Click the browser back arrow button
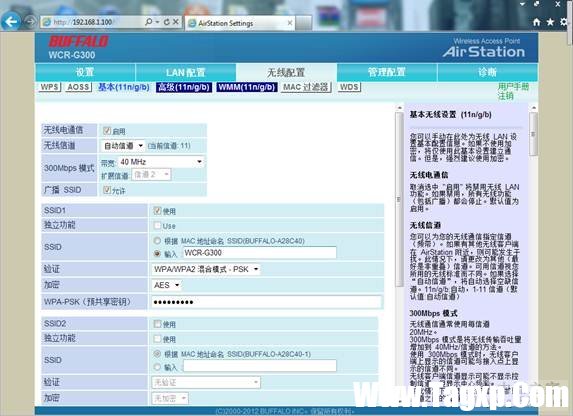Image resolution: width=573 pixels, height=416 pixels. [x=11, y=22]
